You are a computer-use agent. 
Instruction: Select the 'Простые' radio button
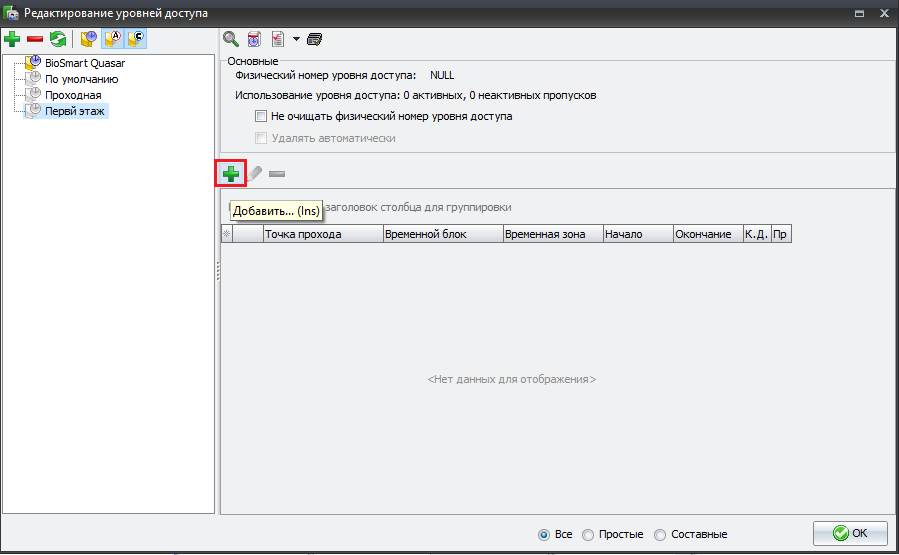(x=588, y=534)
